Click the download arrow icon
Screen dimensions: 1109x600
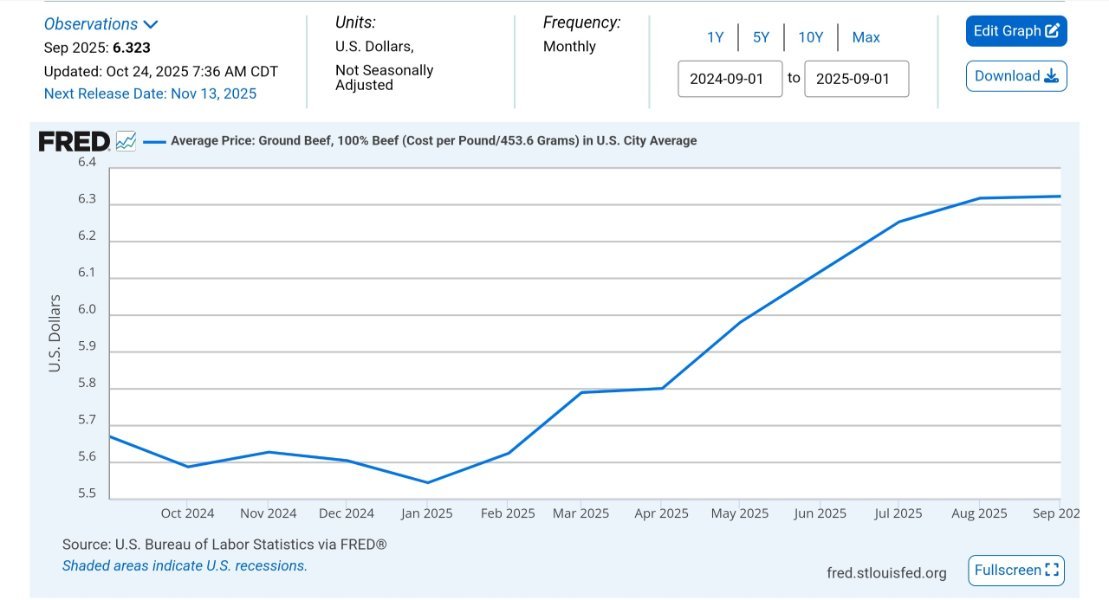pos(1051,77)
